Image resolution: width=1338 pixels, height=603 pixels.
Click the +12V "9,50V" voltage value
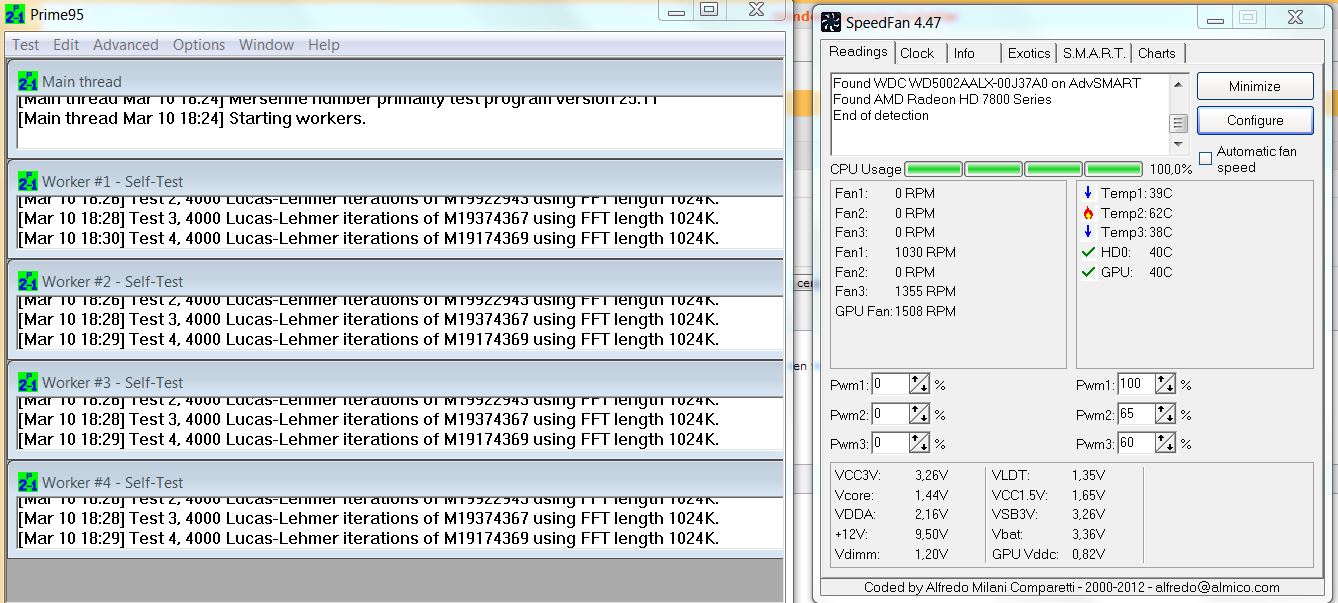click(x=931, y=534)
